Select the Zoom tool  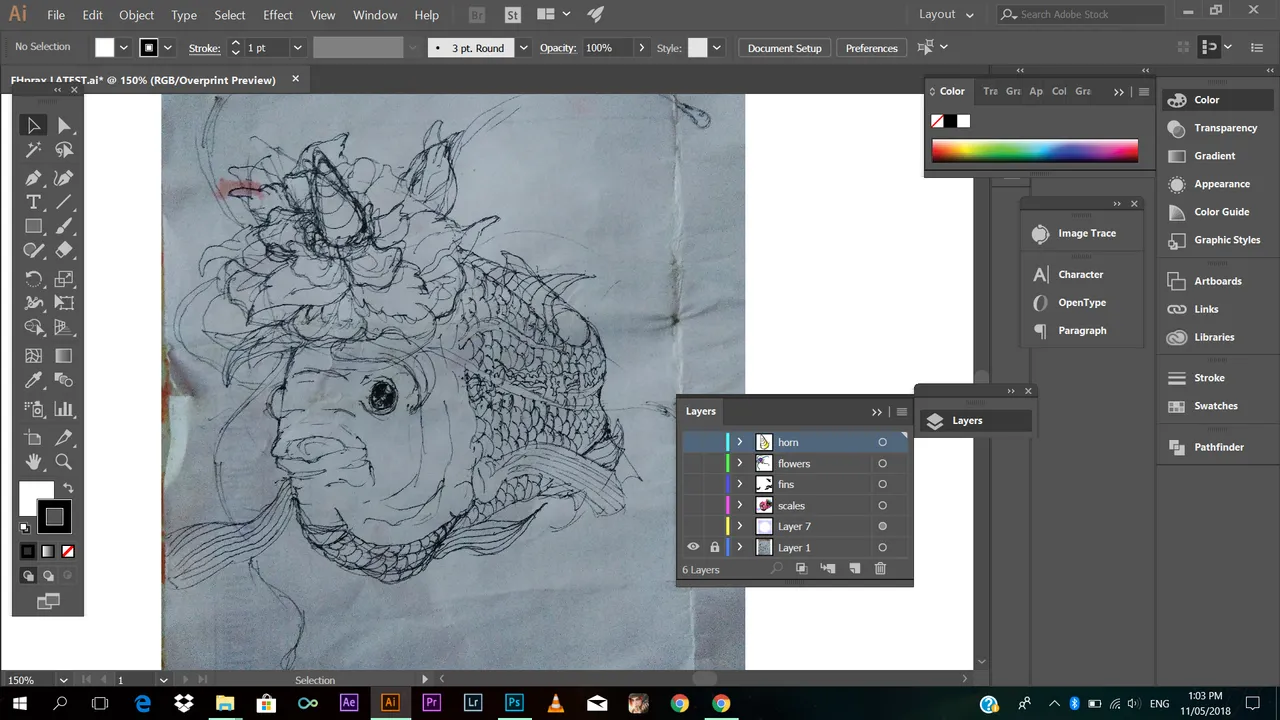64,462
